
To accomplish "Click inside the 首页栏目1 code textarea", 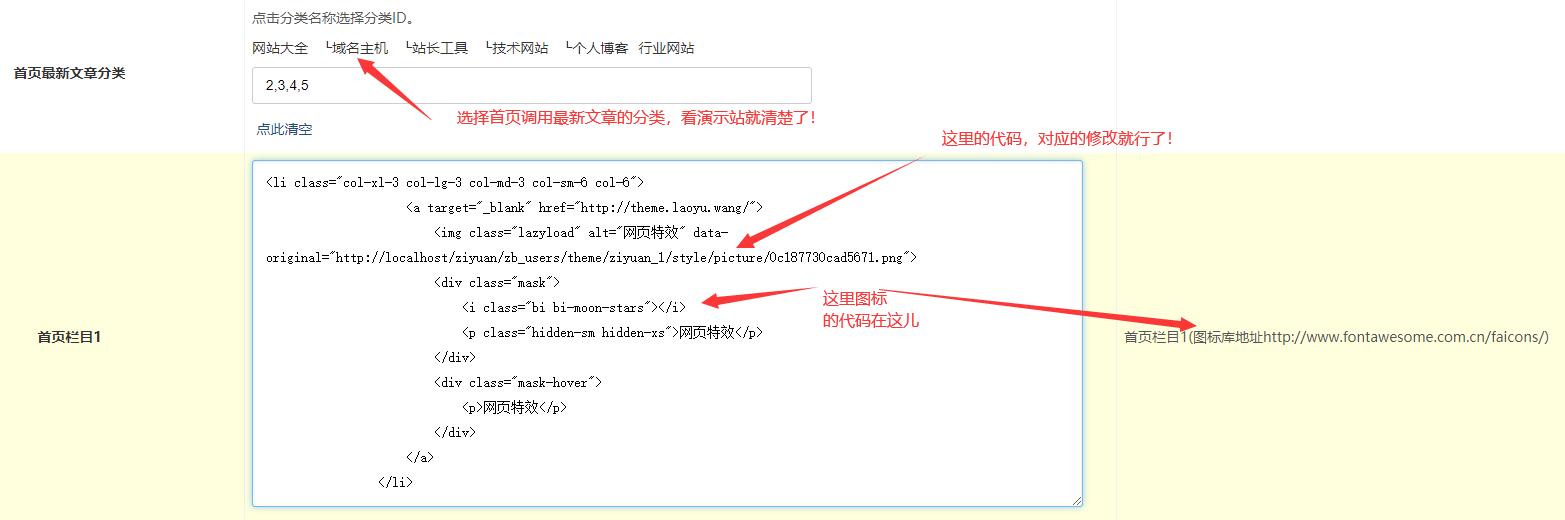I will point(667,333).
